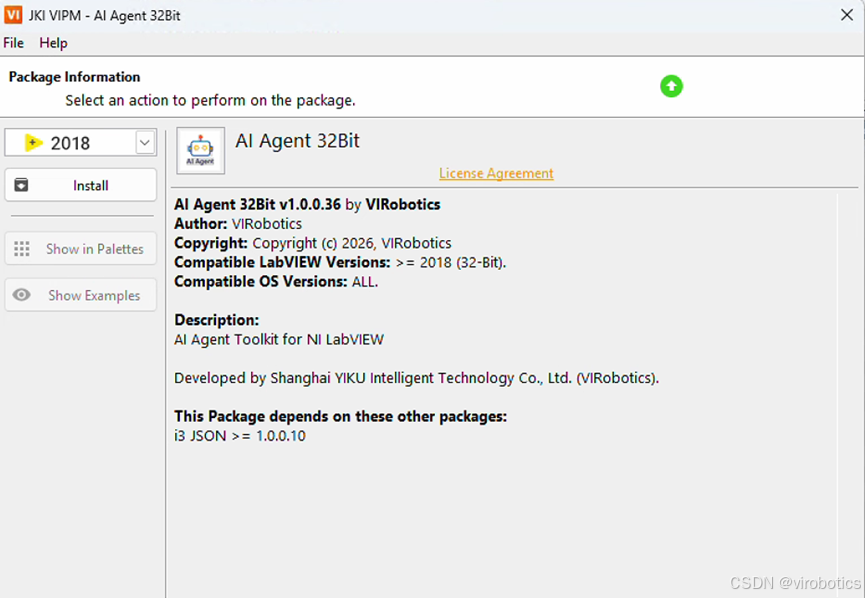Click the 'Developed by Shanghai YIKU' line
Viewport: 865px width, 598px height.
[417, 378]
